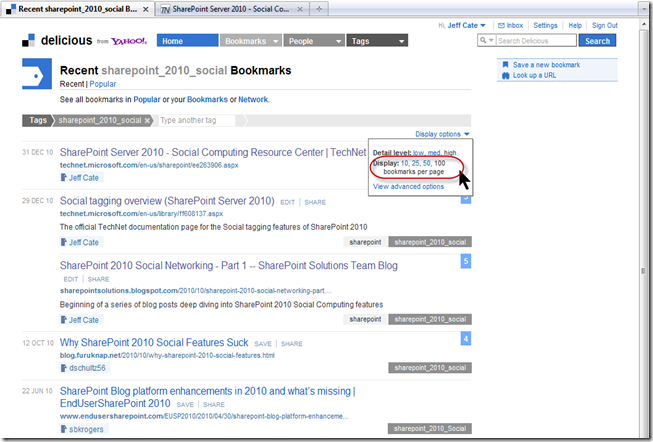The height and width of the screenshot is (442, 653).
Task: Click SHARE next to Why SharePoint 2010 Social
Action: click(292, 344)
